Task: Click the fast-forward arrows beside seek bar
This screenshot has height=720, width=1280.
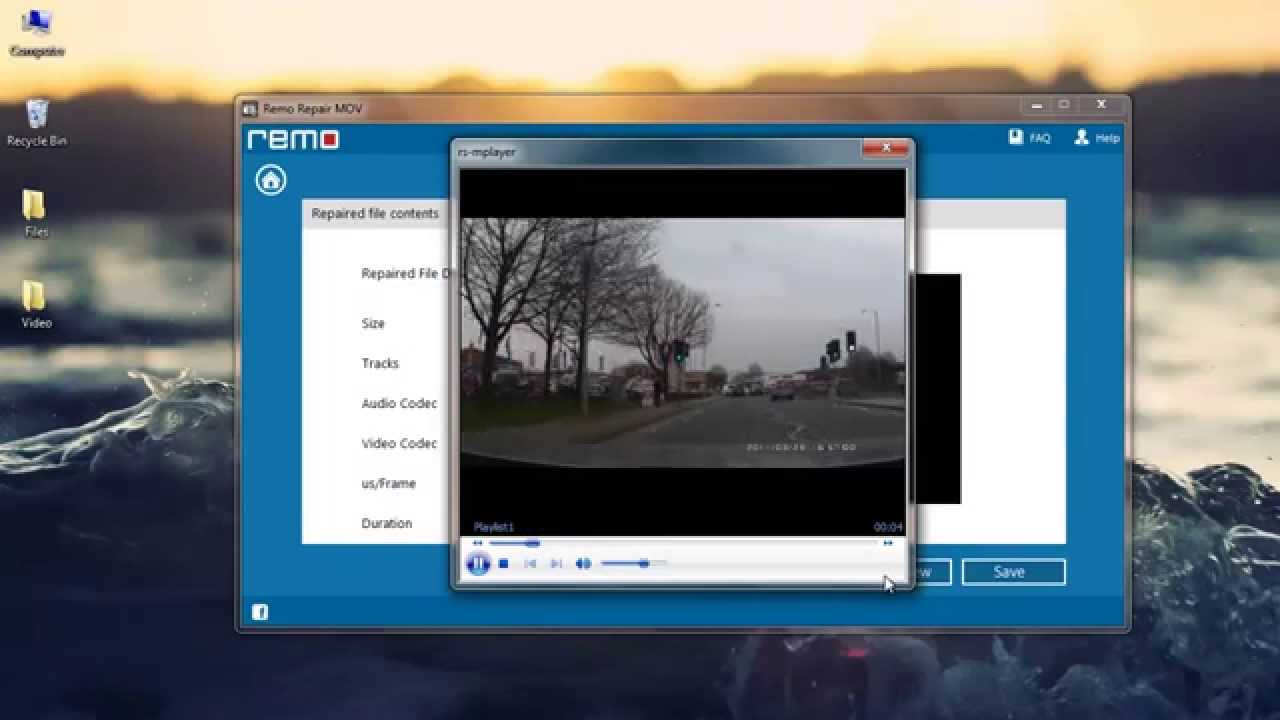Action: pyautogui.click(x=887, y=543)
